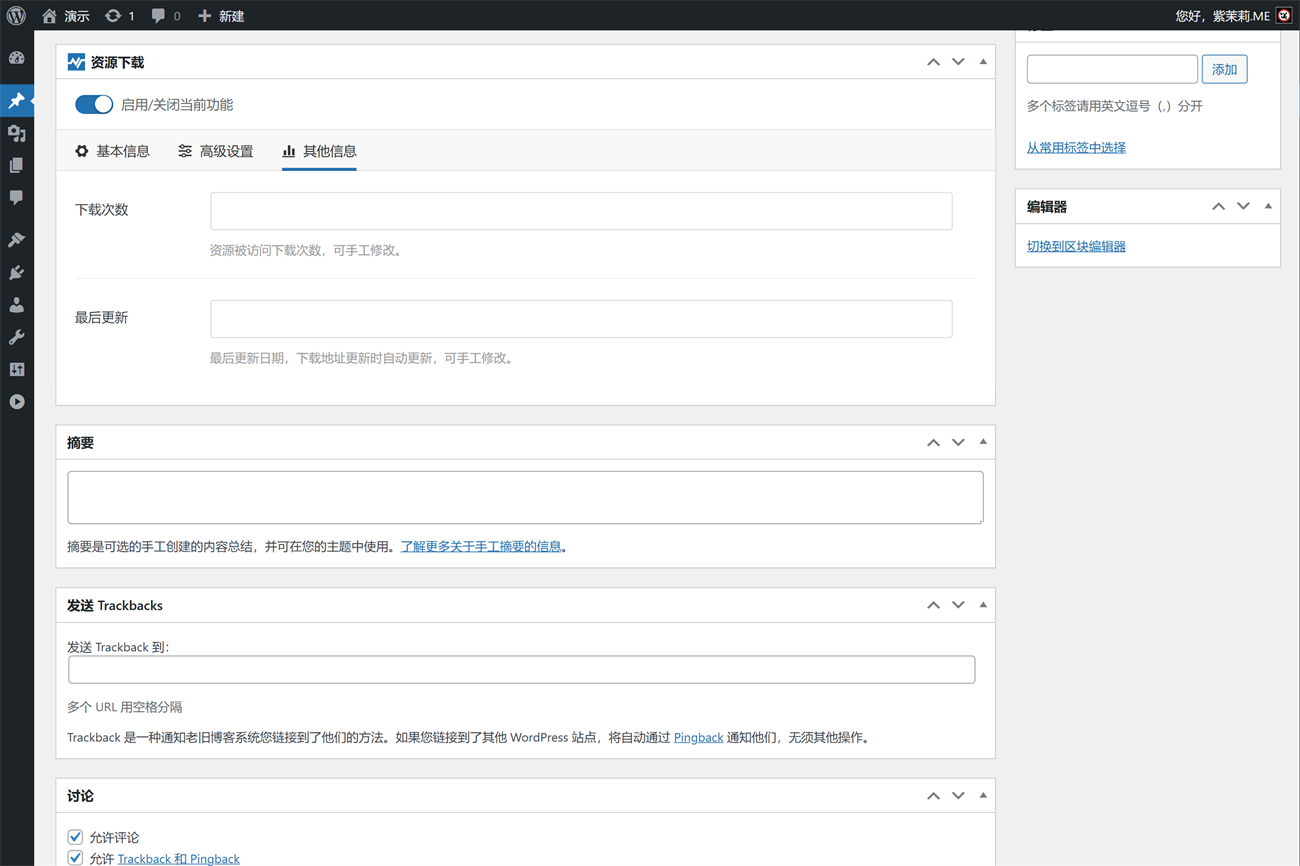
Task: Move the 讨论 panel down
Action: click(x=958, y=796)
